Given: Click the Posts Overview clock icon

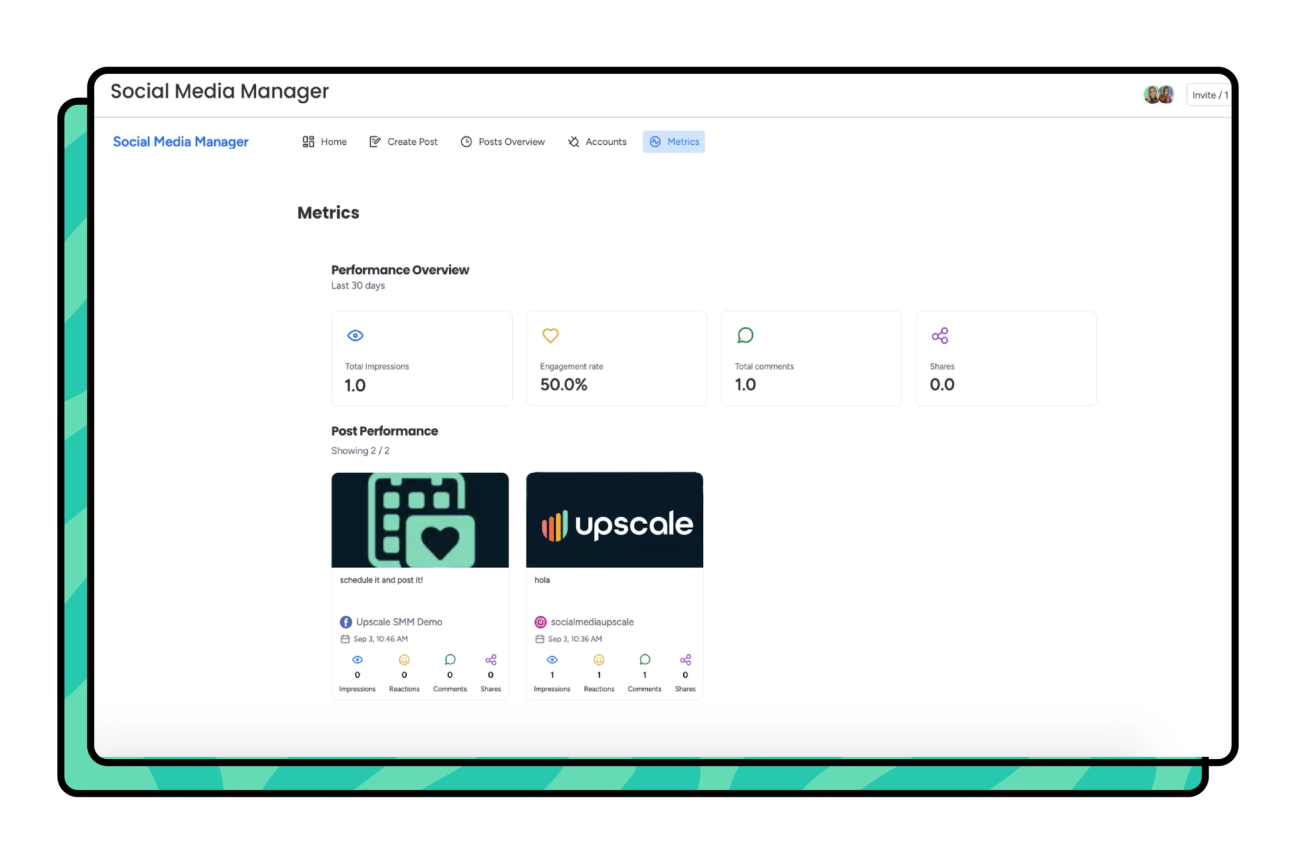Looking at the screenshot, I should 466,142.
